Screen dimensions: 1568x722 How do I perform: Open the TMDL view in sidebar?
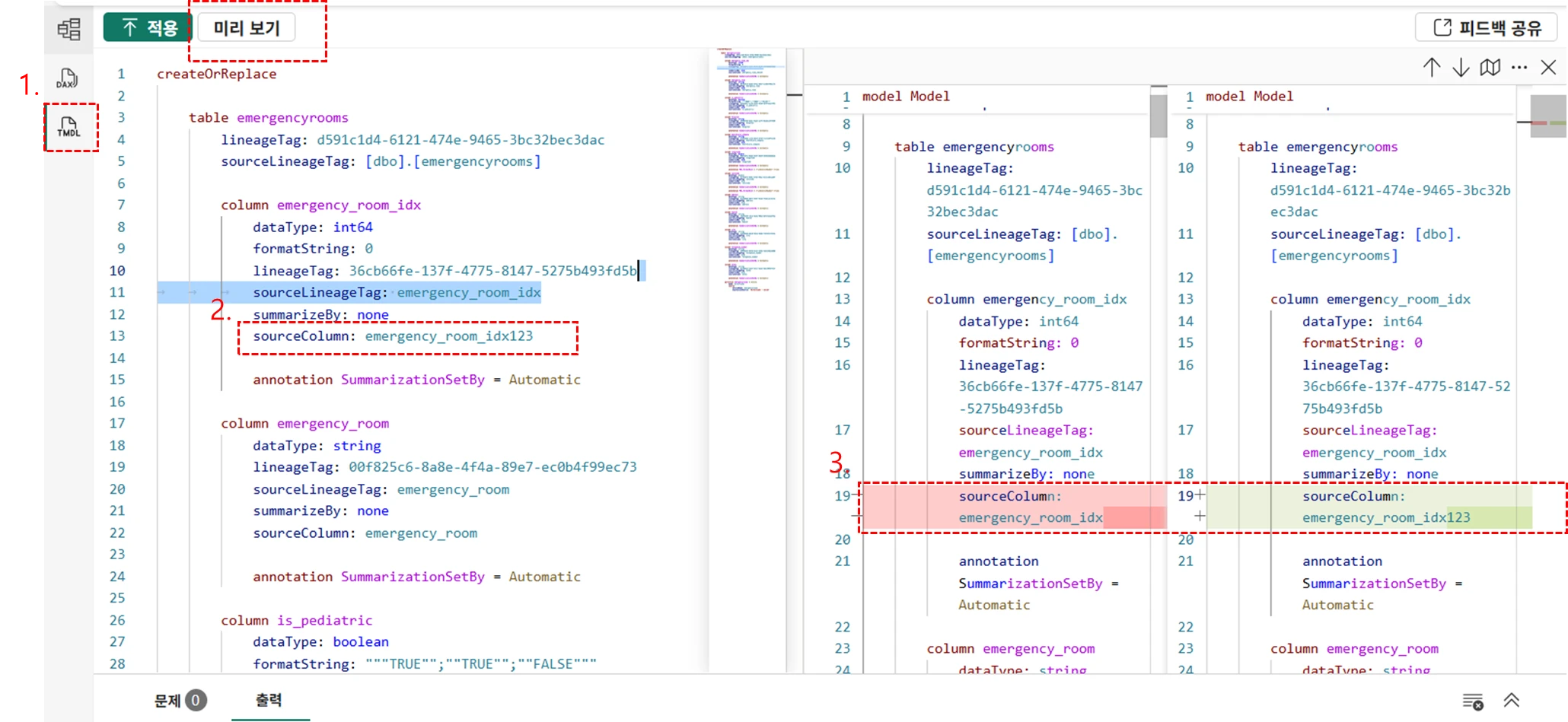click(69, 127)
